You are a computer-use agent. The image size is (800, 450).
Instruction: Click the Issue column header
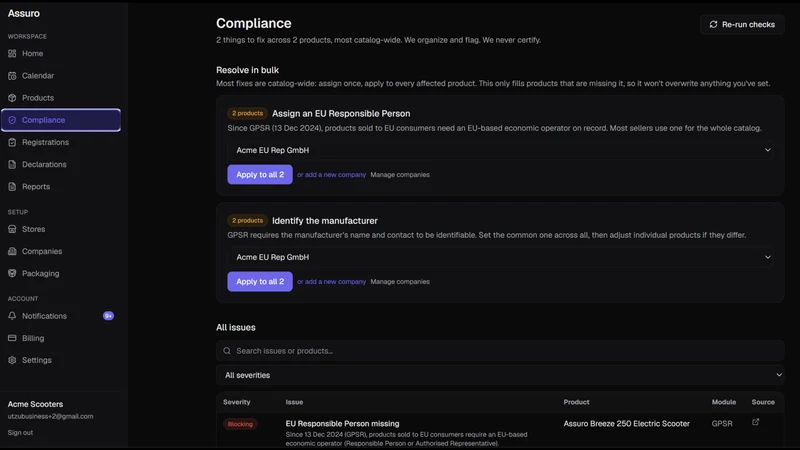pyautogui.click(x=294, y=402)
